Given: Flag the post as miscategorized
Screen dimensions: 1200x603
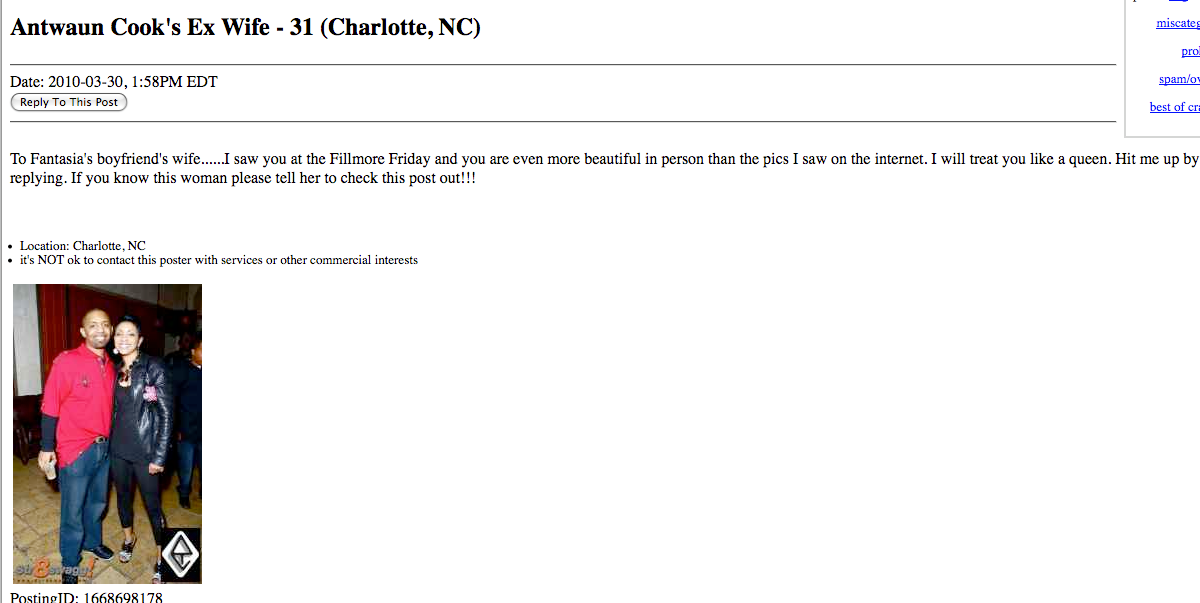Looking at the screenshot, I should coord(1178,23).
